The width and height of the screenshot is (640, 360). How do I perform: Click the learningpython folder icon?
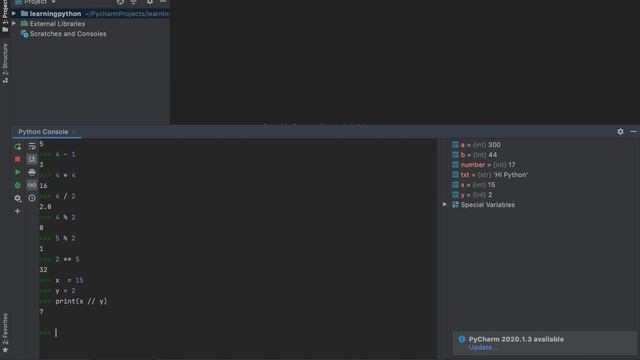(24, 13)
